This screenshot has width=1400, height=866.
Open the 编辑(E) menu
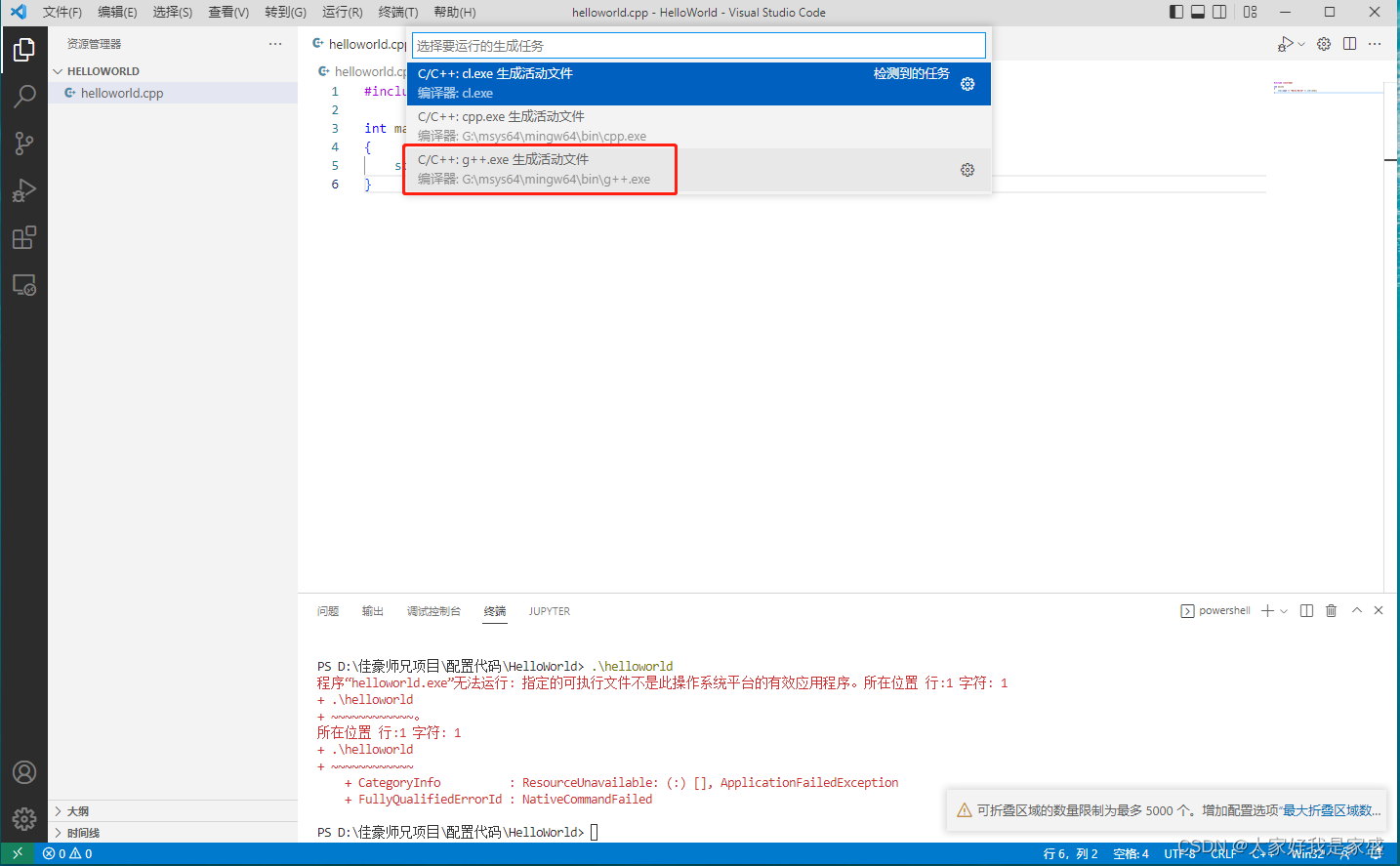(x=117, y=12)
